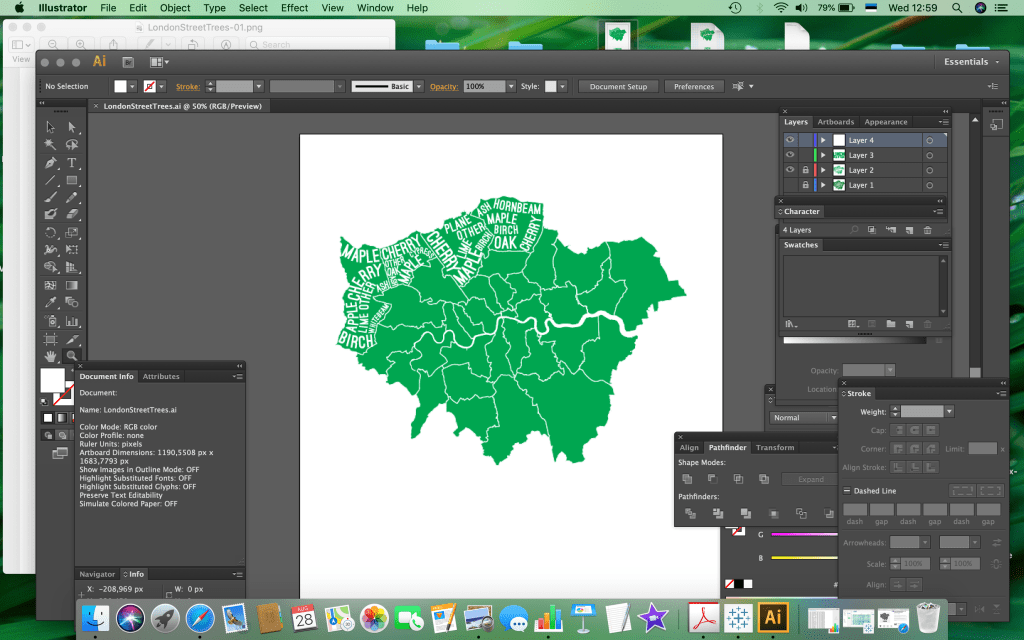Select the Type tool
This screenshot has height=640, width=1024.
[72, 163]
